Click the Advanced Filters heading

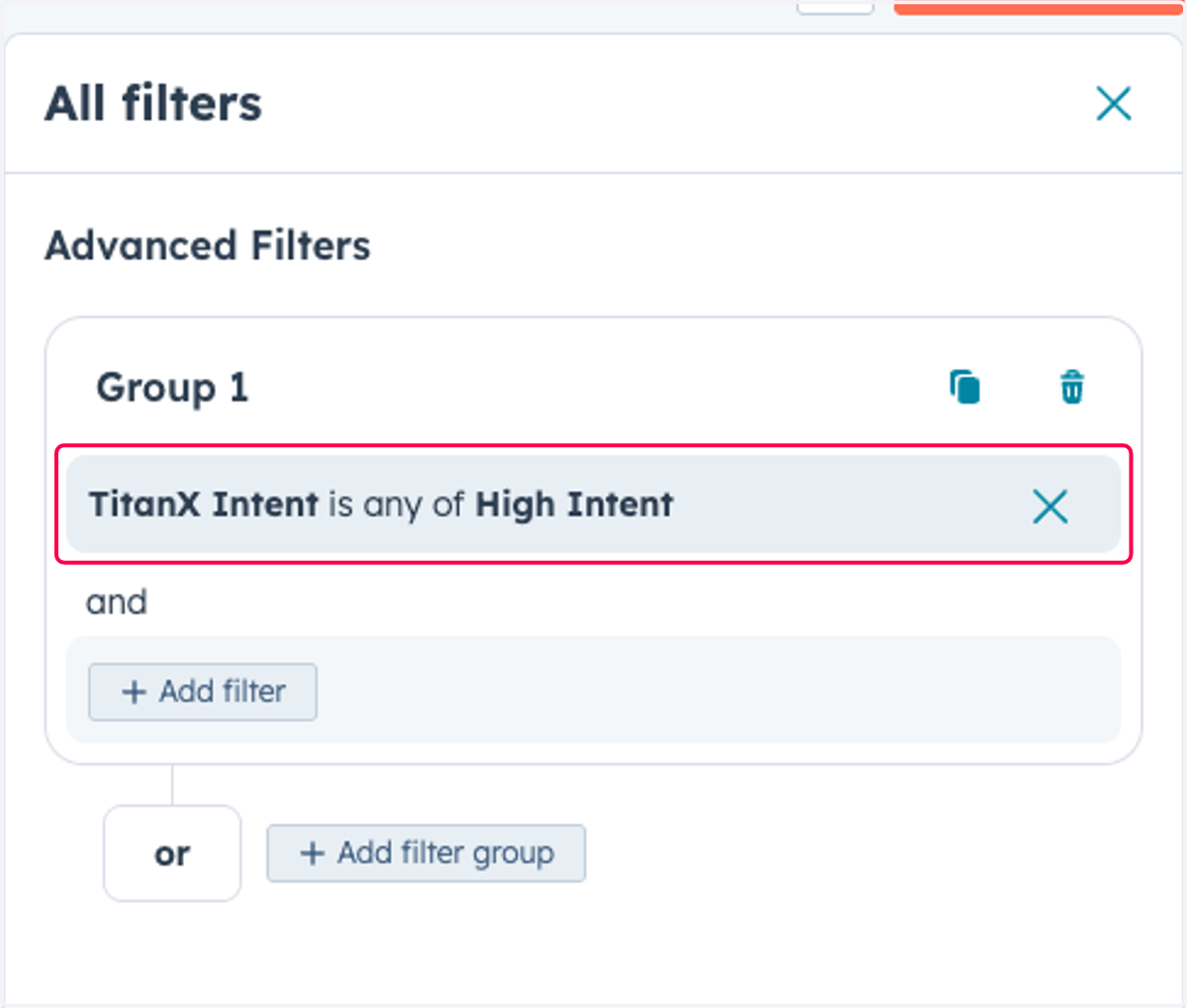(x=208, y=245)
